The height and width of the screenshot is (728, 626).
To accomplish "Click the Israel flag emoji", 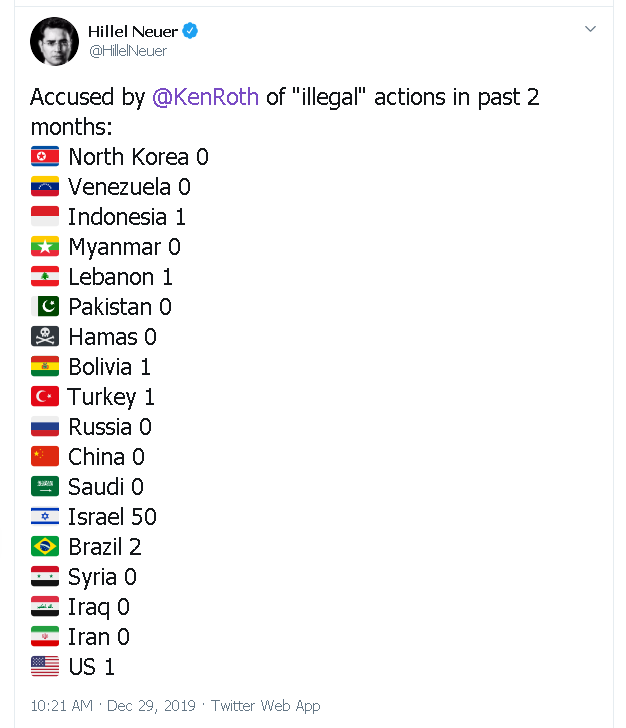I will (x=45, y=517).
